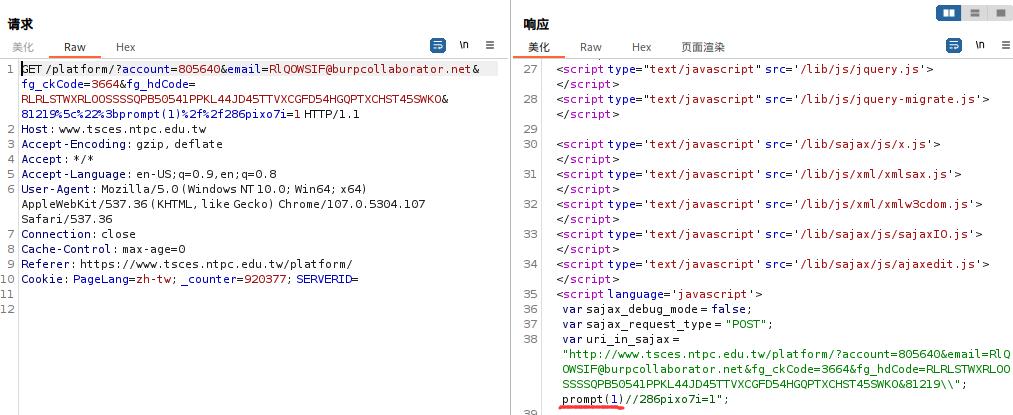Click response line number 38
Image resolution: width=1013 pixels, height=415 pixels.
coord(530,339)
